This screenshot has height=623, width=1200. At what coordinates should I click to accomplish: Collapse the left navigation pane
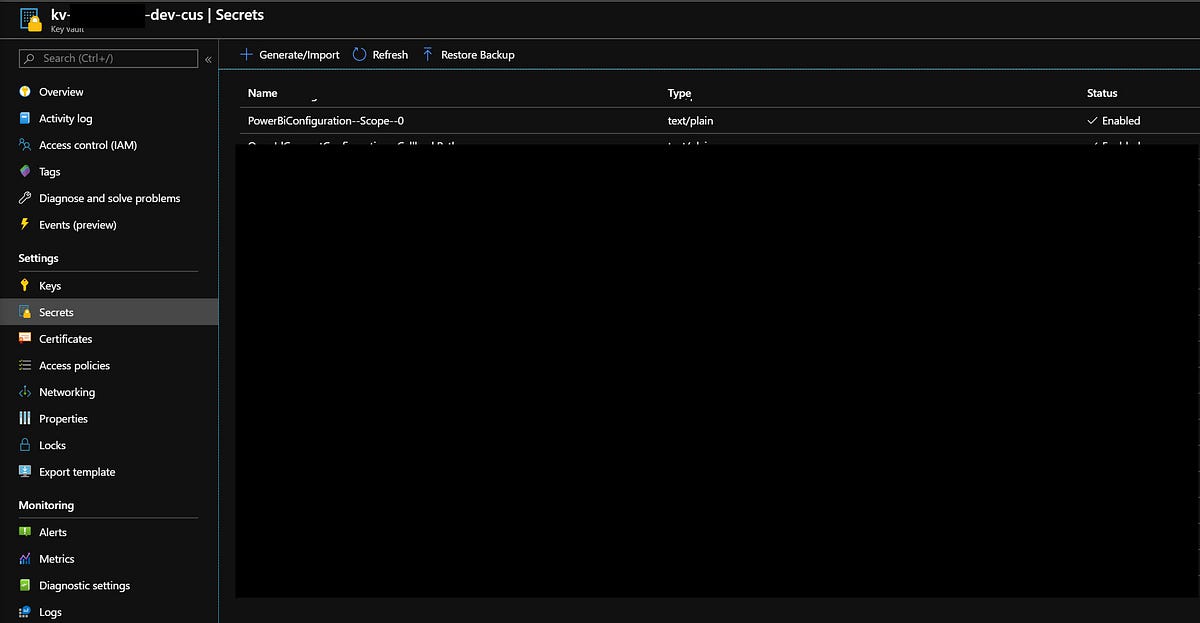click(x=209, y=58)
